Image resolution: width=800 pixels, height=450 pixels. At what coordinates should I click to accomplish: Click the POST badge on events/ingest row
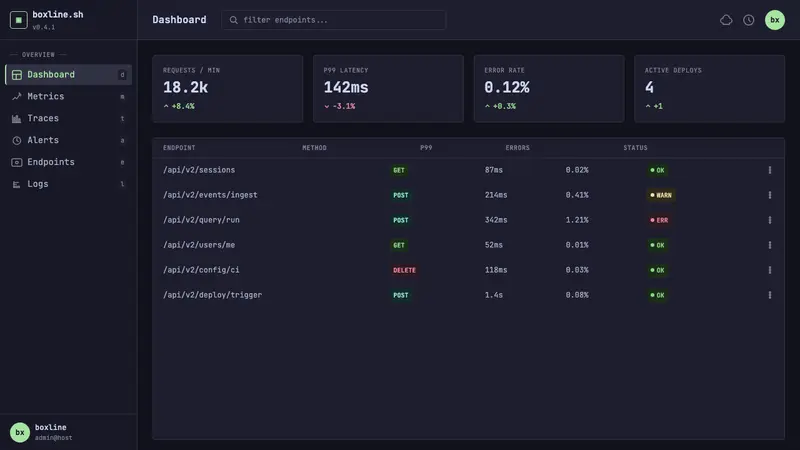click(x=401, y=195)
